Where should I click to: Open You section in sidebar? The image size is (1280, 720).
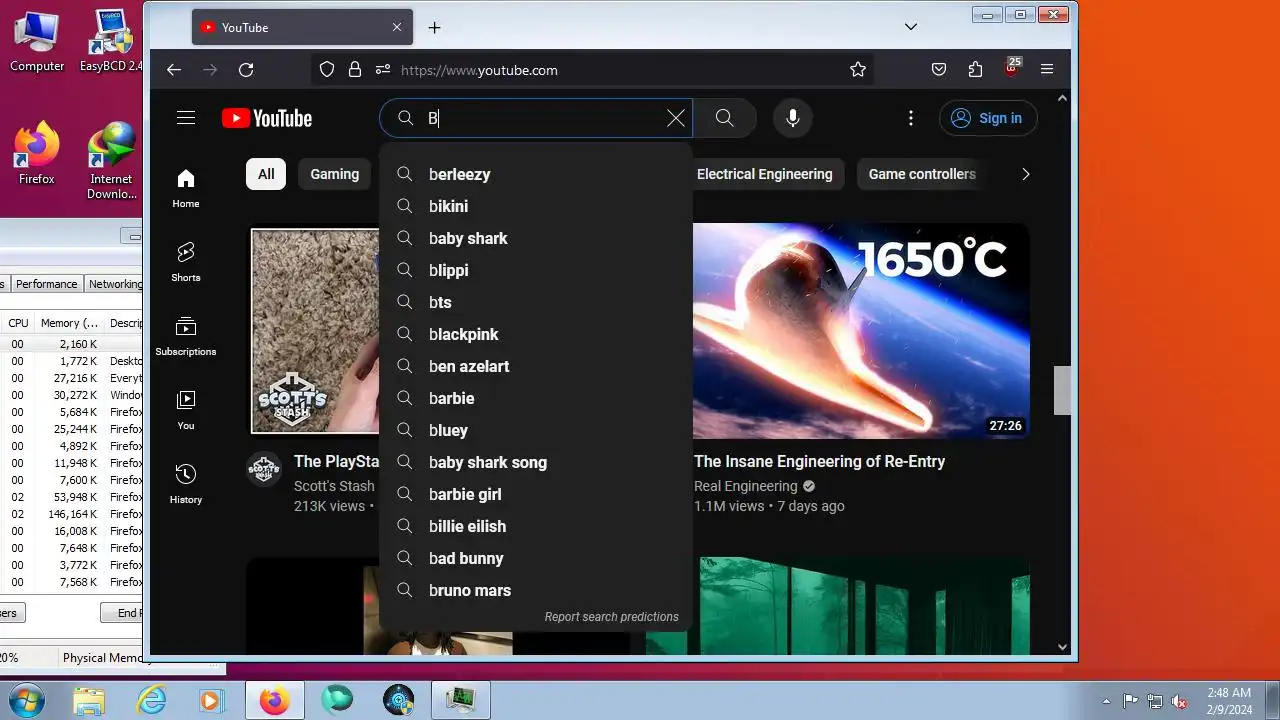click(186, 410)
